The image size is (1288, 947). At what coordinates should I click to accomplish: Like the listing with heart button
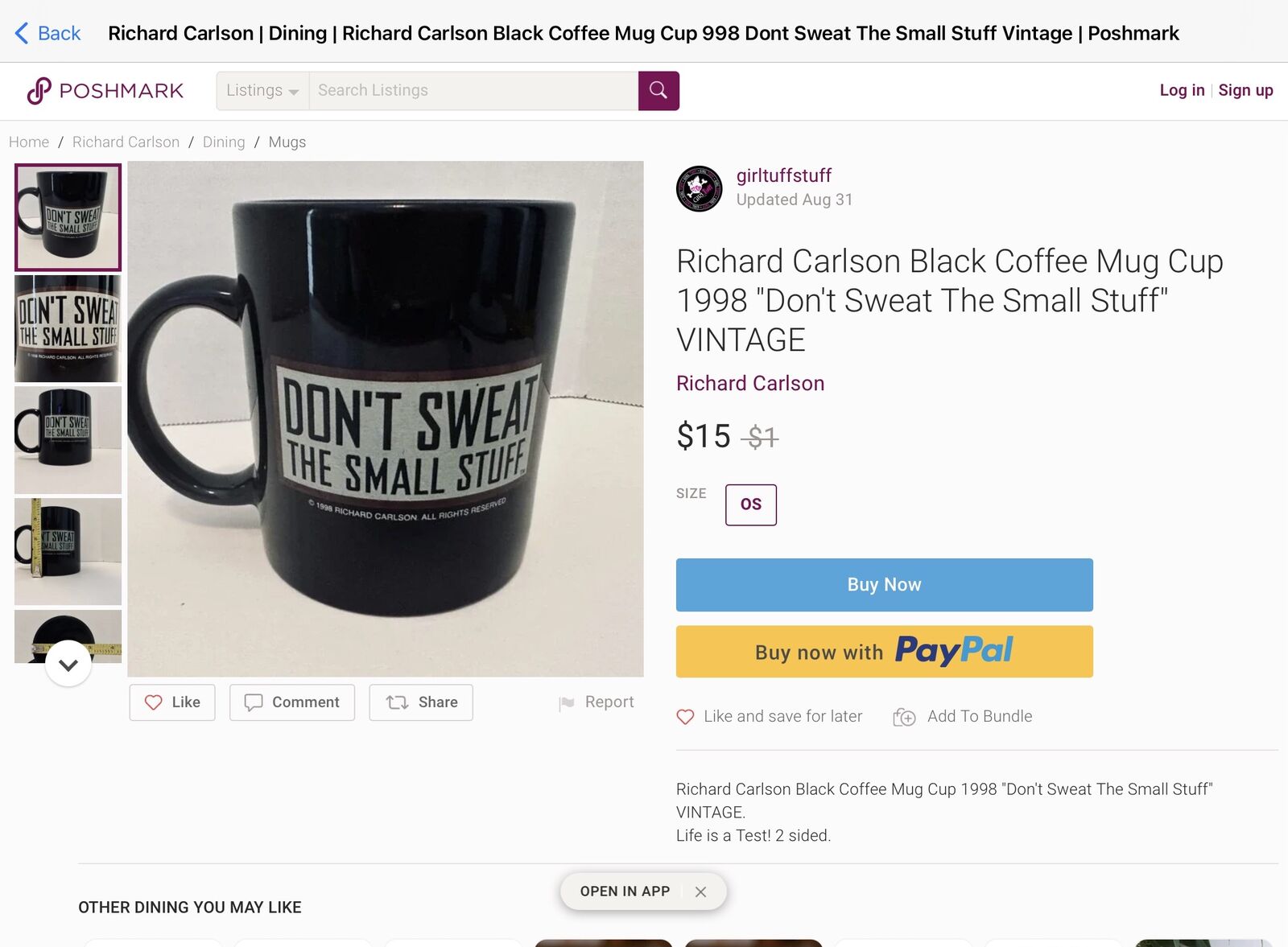click(x=172, y=702)
